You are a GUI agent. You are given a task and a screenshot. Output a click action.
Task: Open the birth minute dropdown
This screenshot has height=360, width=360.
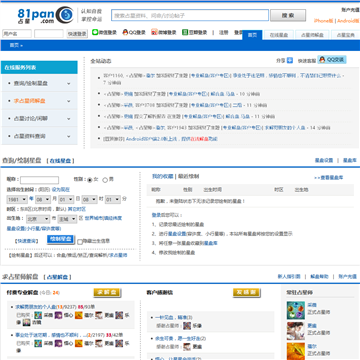(113, 199)
